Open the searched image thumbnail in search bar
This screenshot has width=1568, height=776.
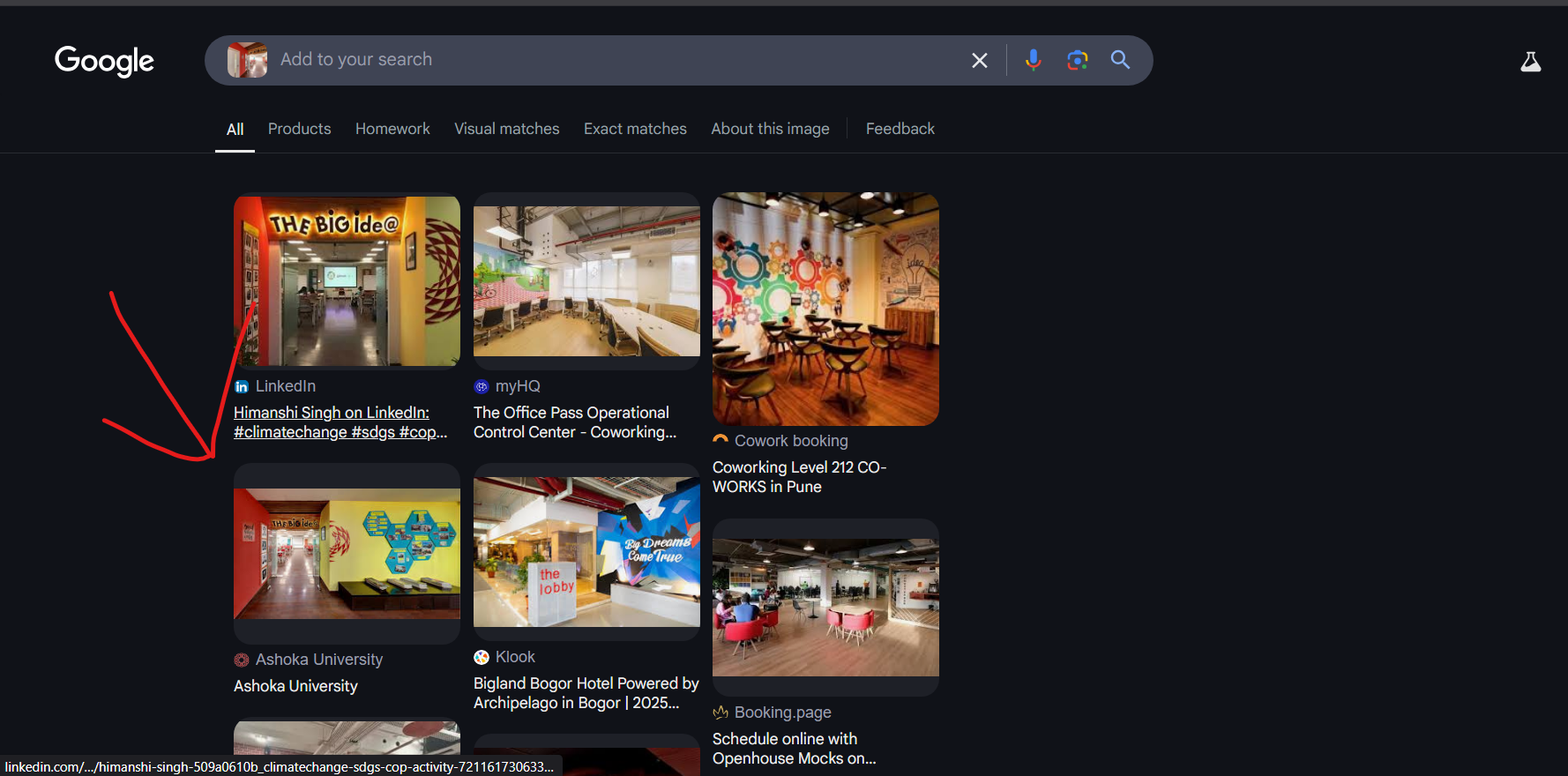point(247,60)
